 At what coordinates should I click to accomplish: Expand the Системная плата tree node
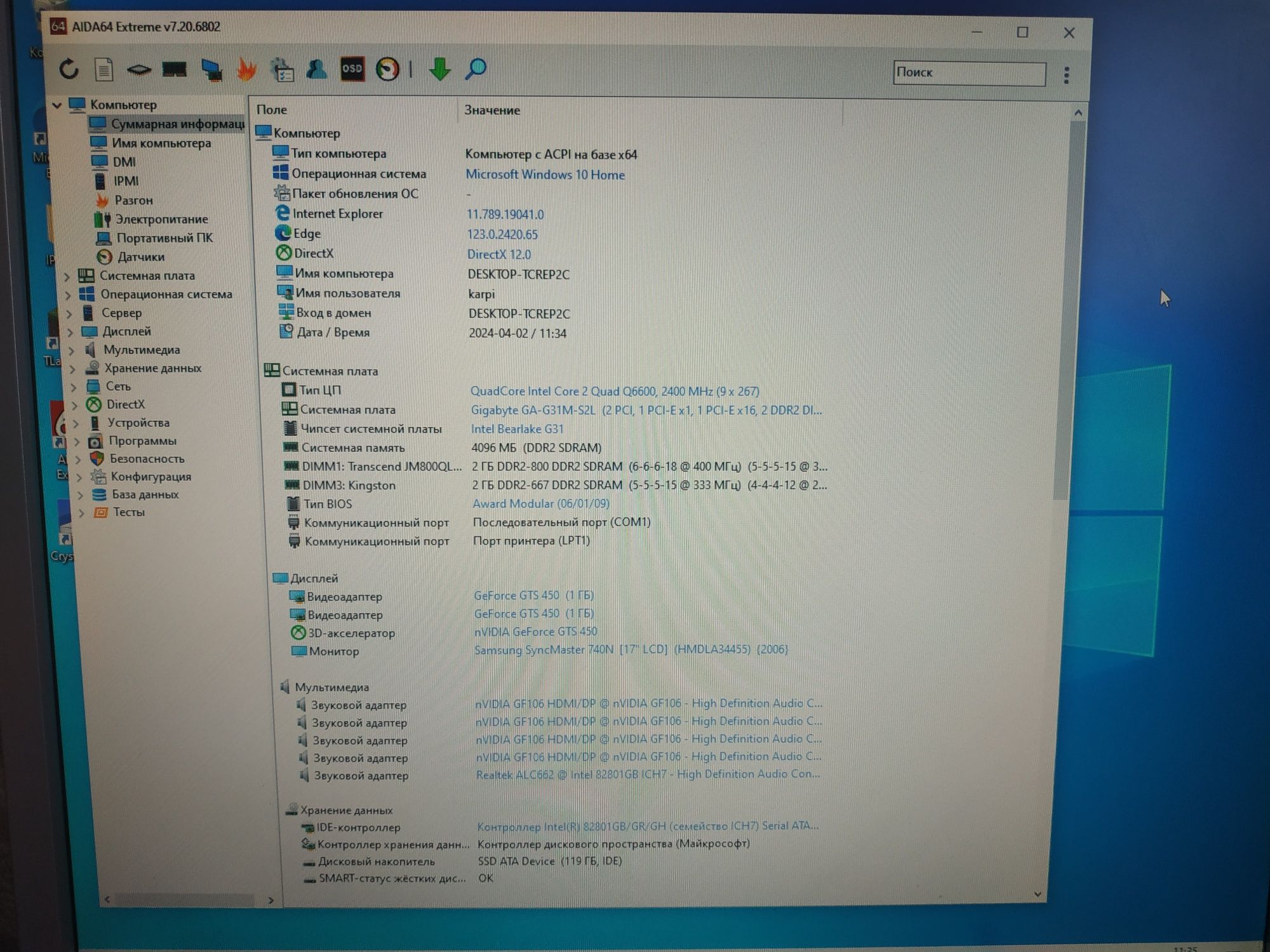[67, 276]
